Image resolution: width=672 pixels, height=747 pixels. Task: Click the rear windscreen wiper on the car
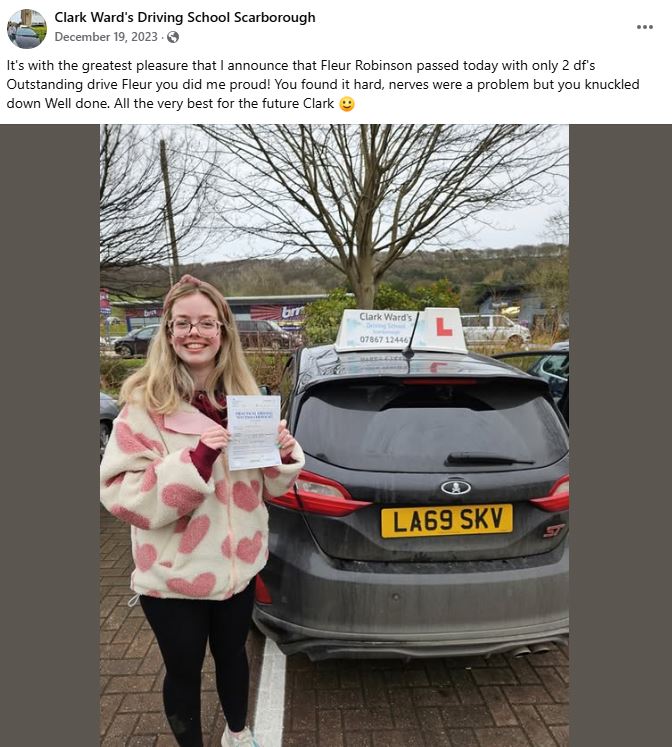pos(489,459)
